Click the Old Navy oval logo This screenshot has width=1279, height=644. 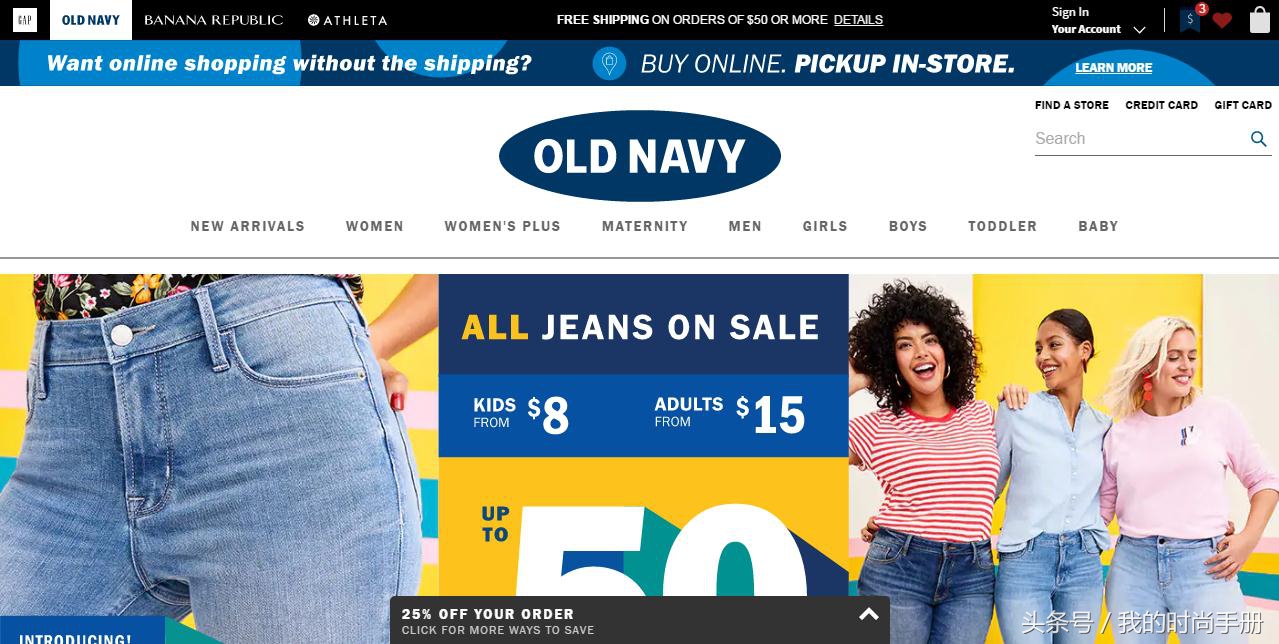click(x=640, y=156)
